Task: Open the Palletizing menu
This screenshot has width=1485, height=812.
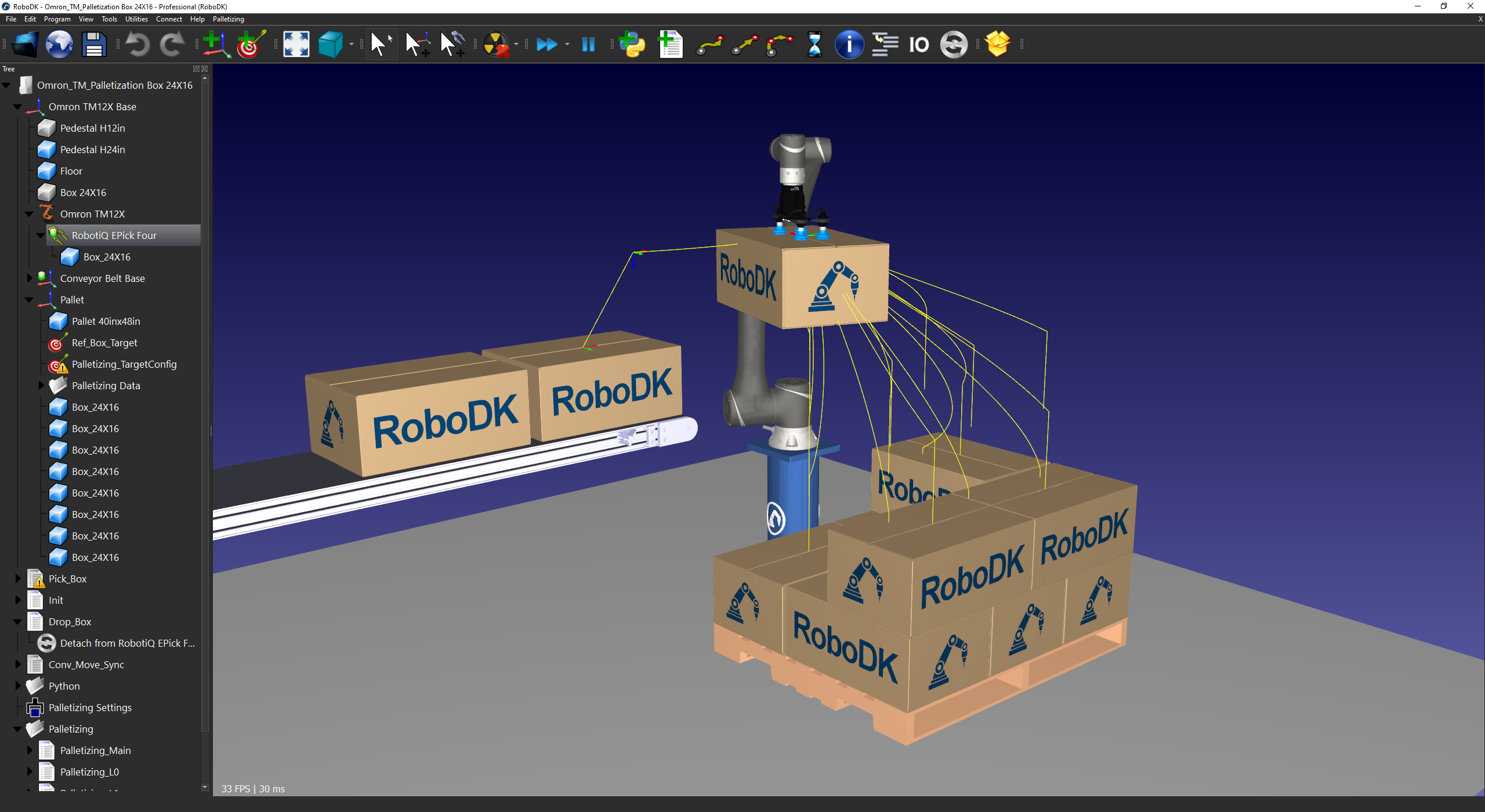Action: coord(228,19)
